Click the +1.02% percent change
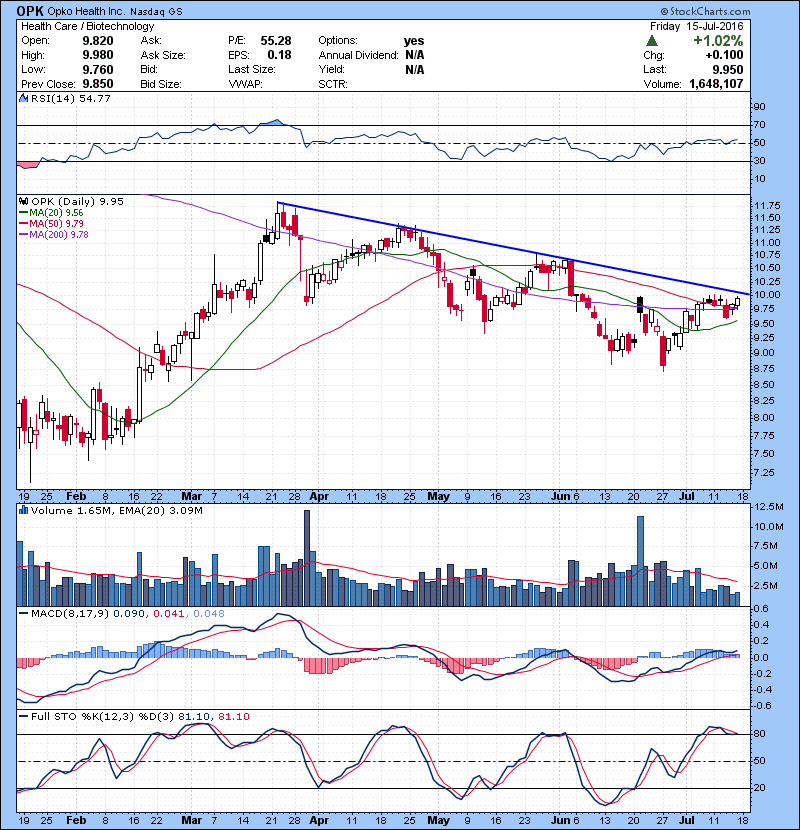Screen dimensions: 800x830 coord(718,41)
